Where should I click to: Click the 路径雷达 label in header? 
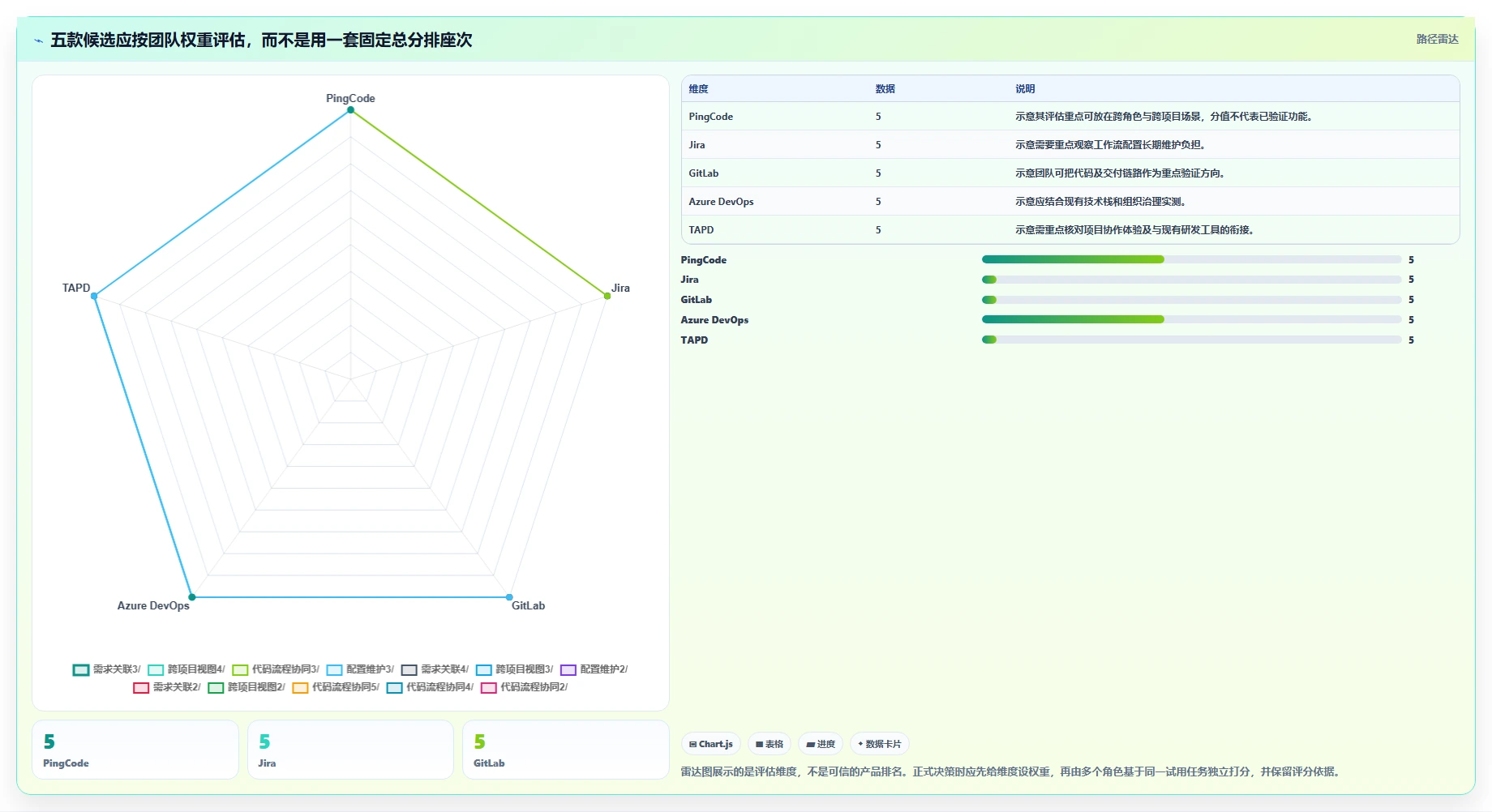click(1437, 39)
